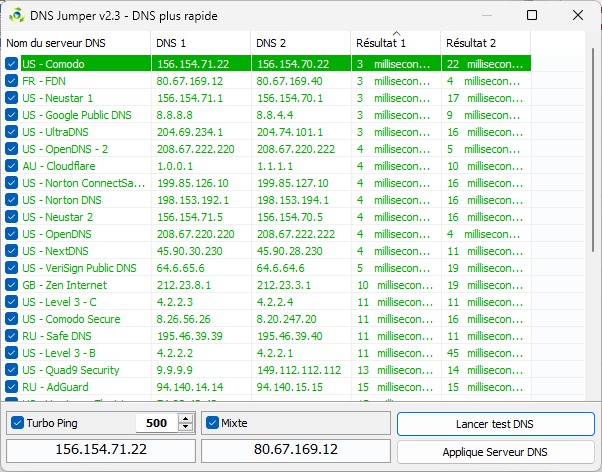Click the 8.8.8.8 DNS 1 address
602x472 pixels.
[x=175, y=115]
